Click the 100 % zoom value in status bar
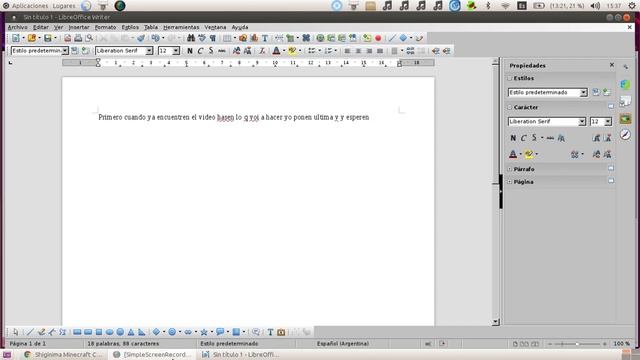 pyautogui.click(x=621, y=344)
